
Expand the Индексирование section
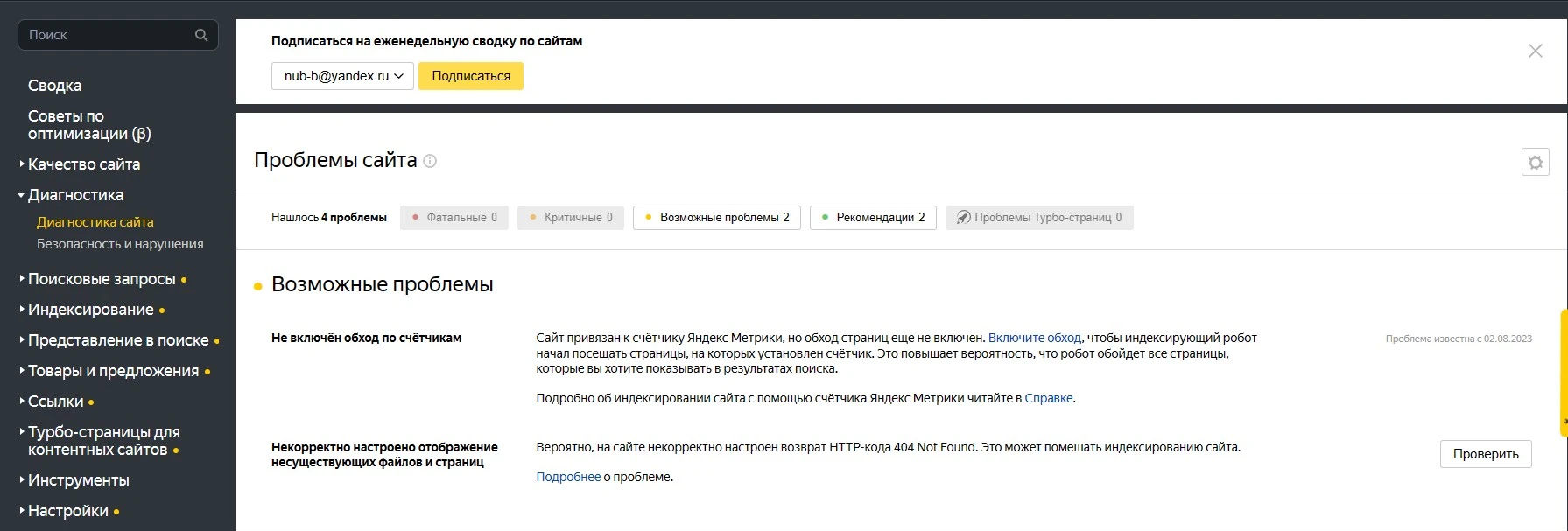91,310
